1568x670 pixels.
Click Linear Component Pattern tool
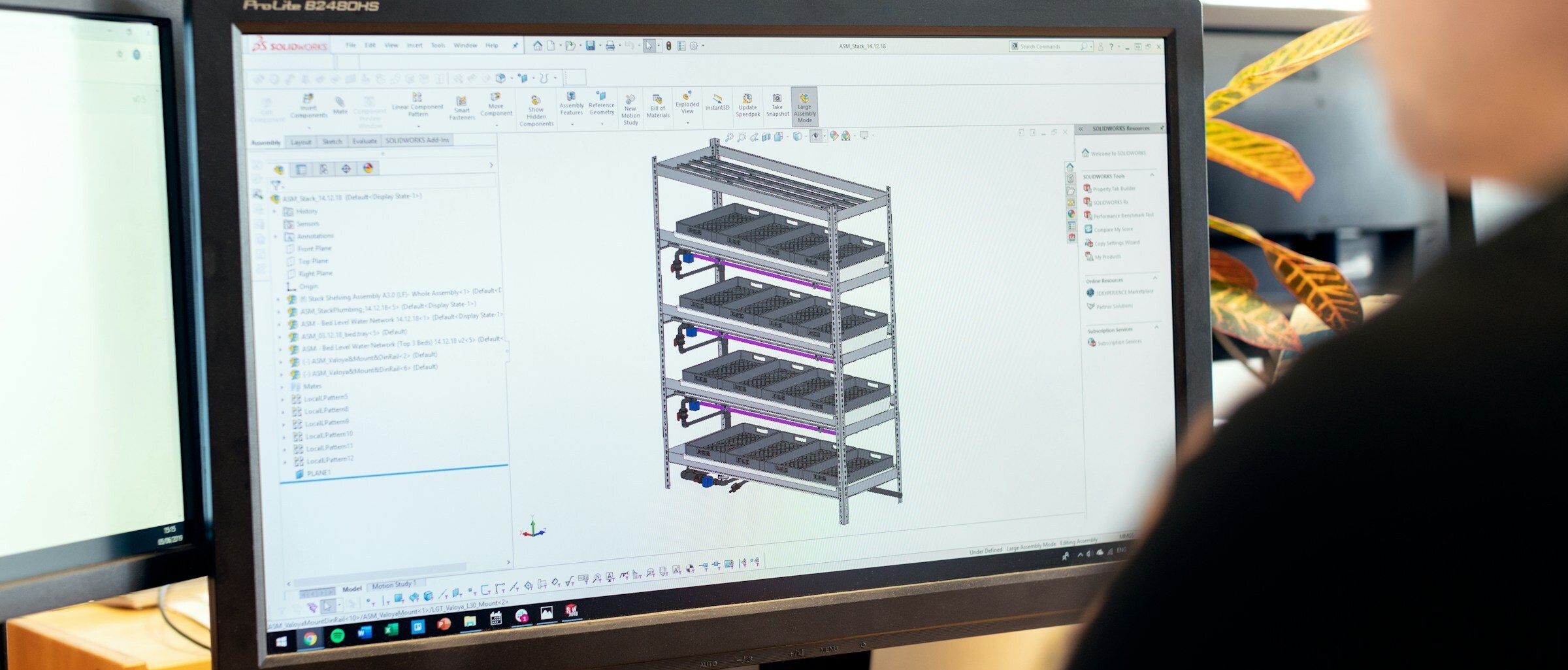click(x=417, y=105)
